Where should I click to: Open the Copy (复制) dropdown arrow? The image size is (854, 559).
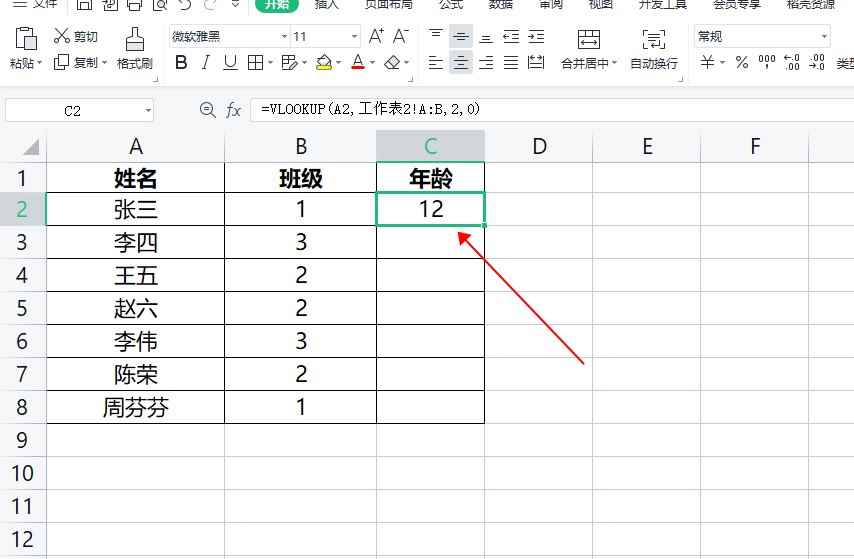(104, 63)
